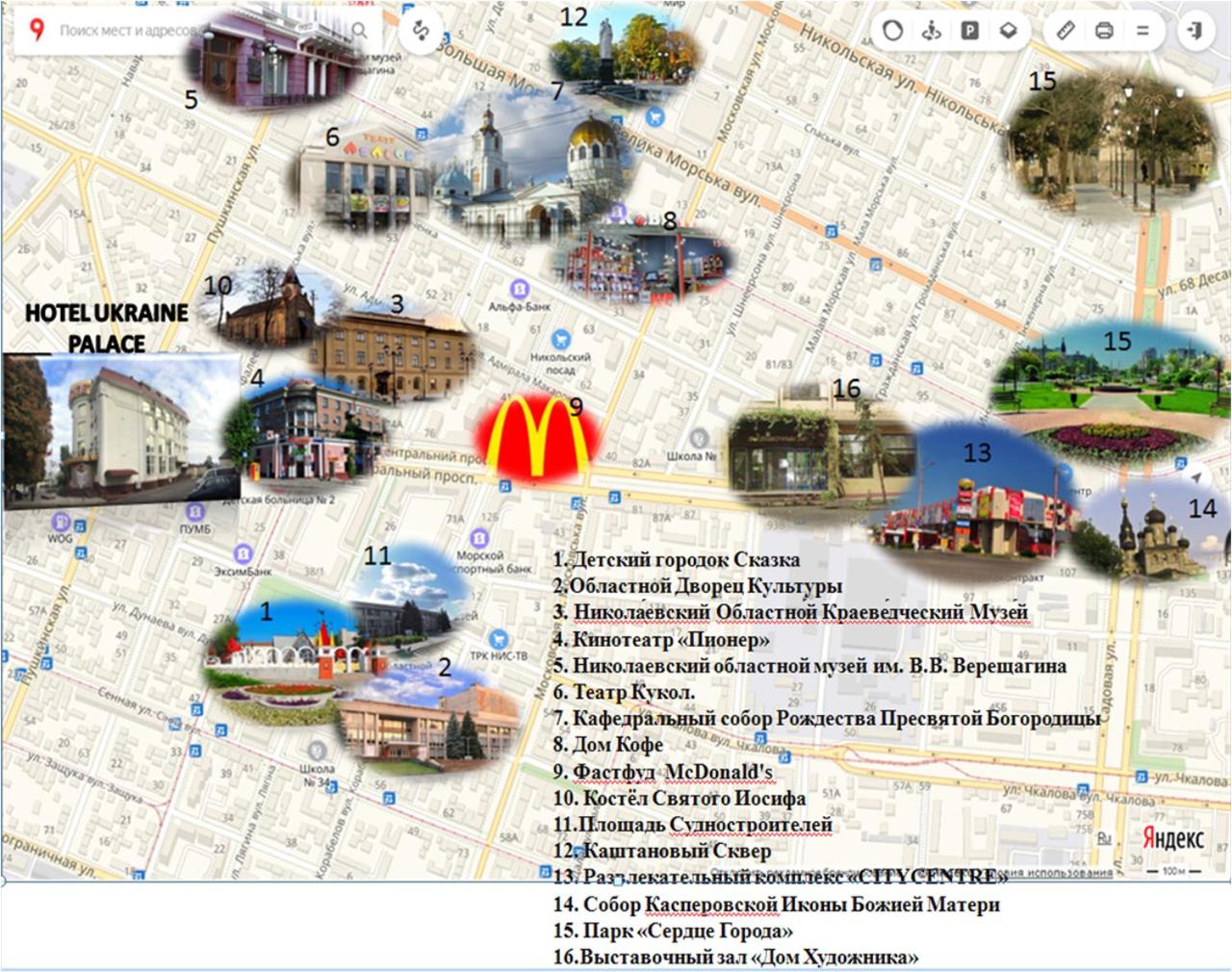Click the geolocation arrow button
Image resolution: width=1232 pixels, height=972 pixels.
[1196, 477]
